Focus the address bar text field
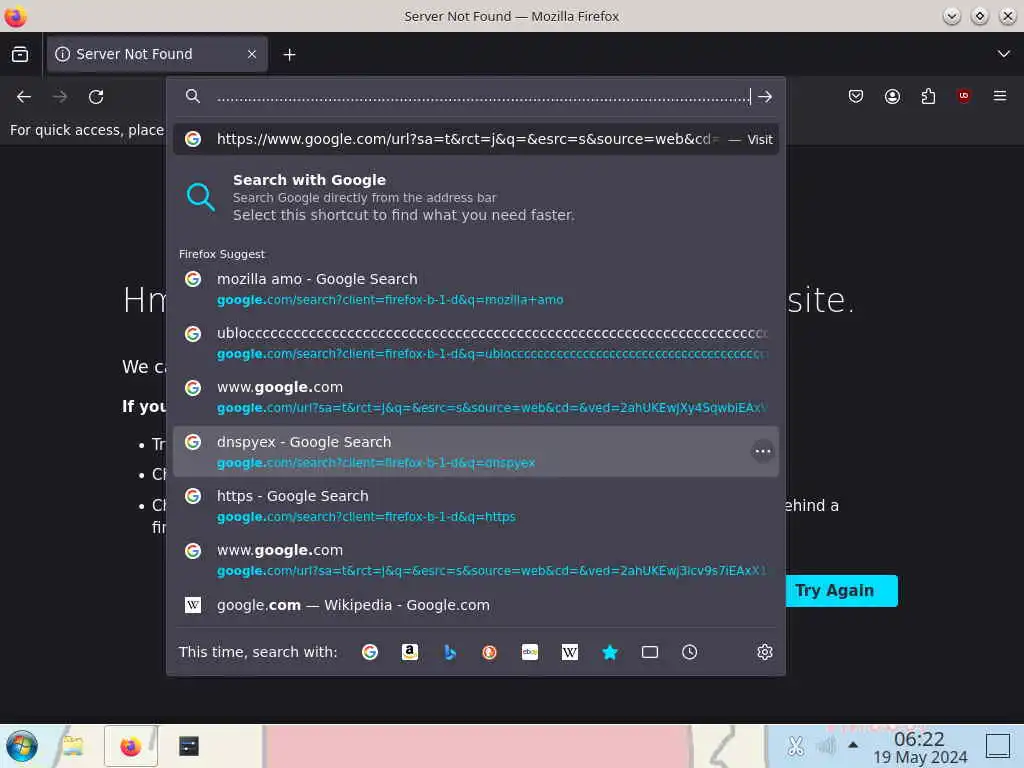 point(483,97)
